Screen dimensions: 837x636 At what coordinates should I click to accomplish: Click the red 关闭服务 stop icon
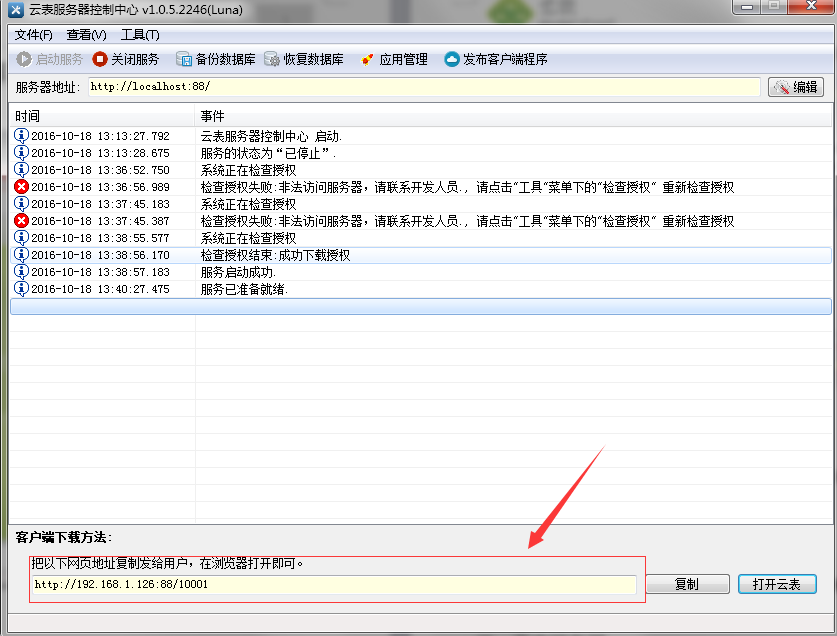[x=100, y=59]
